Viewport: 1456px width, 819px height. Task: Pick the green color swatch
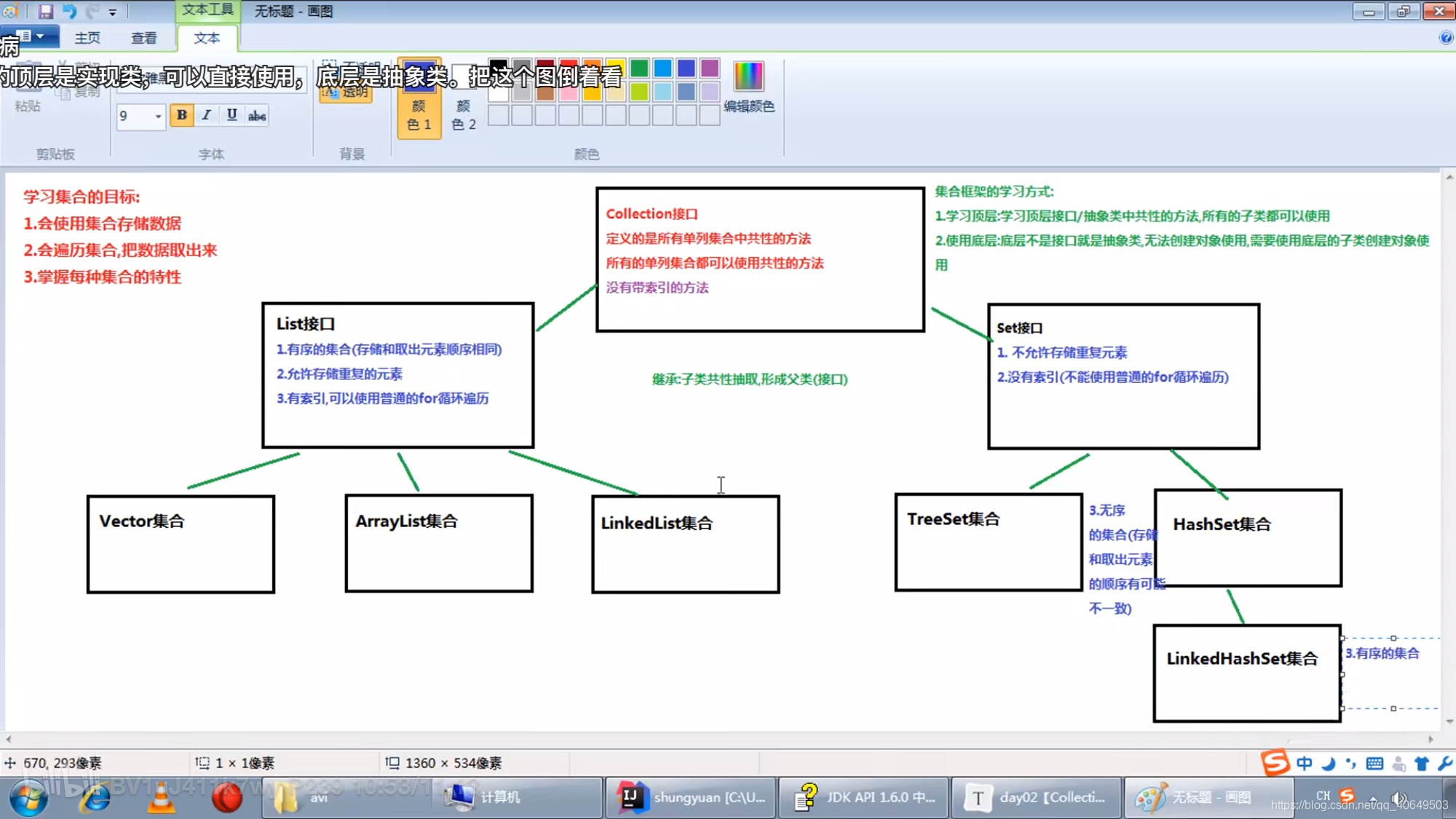[x=639, y=68]
